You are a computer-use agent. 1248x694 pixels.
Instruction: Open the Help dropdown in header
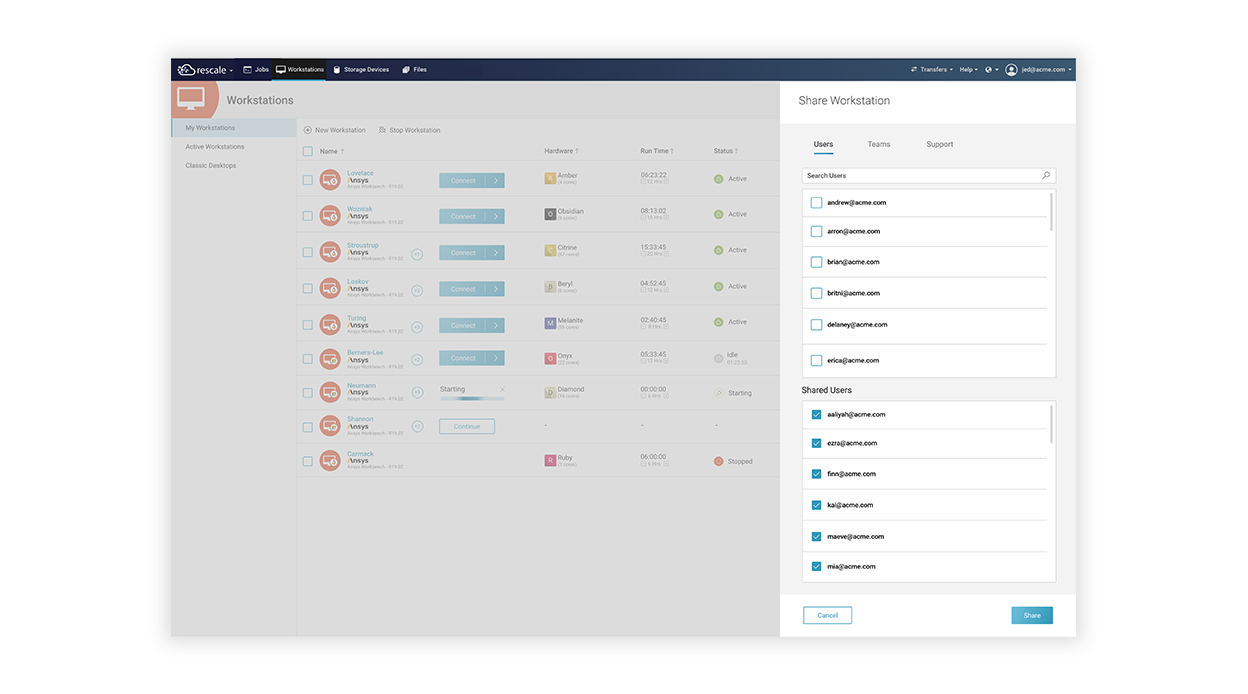(969, 70)
